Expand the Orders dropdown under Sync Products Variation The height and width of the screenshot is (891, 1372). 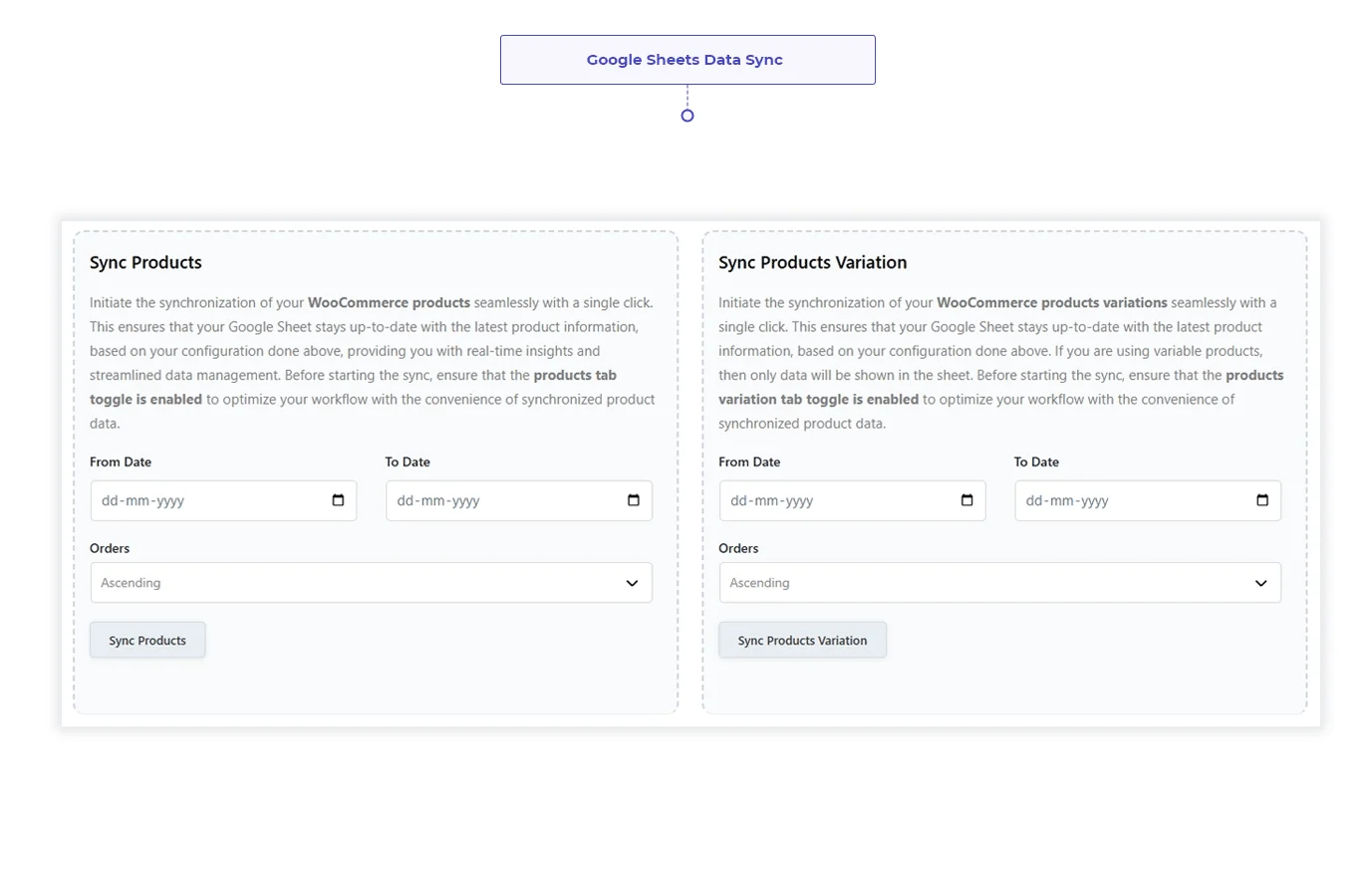coord(999,583)
